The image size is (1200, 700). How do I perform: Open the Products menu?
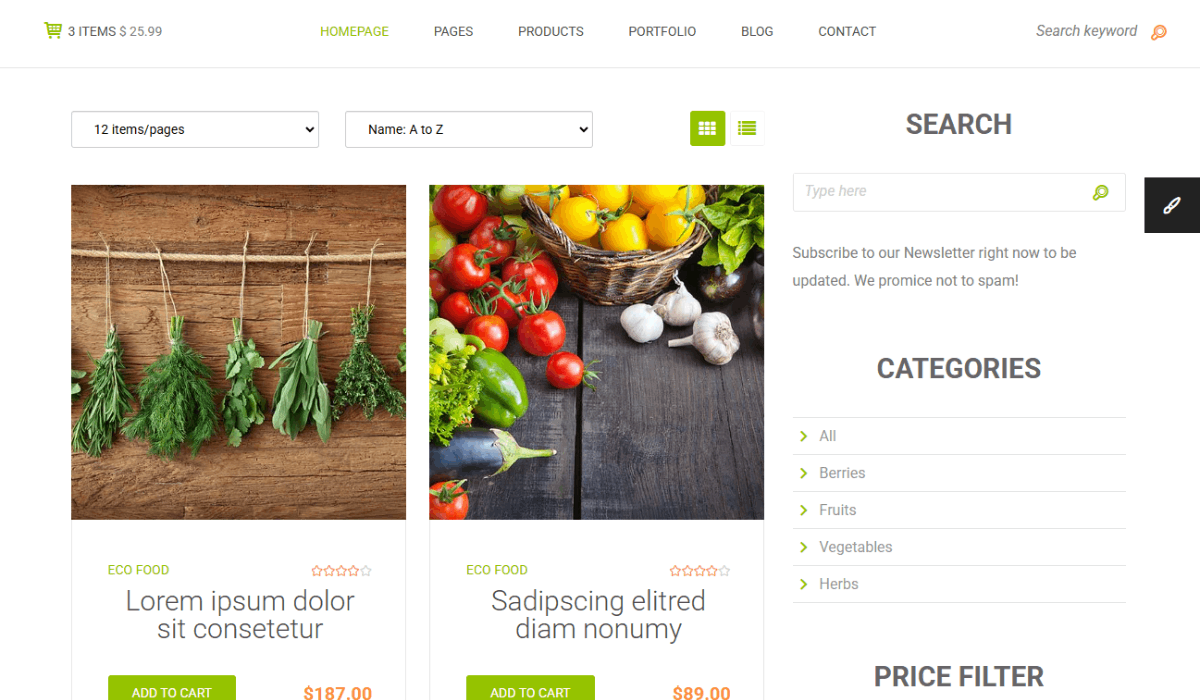(x=551, y=31)
